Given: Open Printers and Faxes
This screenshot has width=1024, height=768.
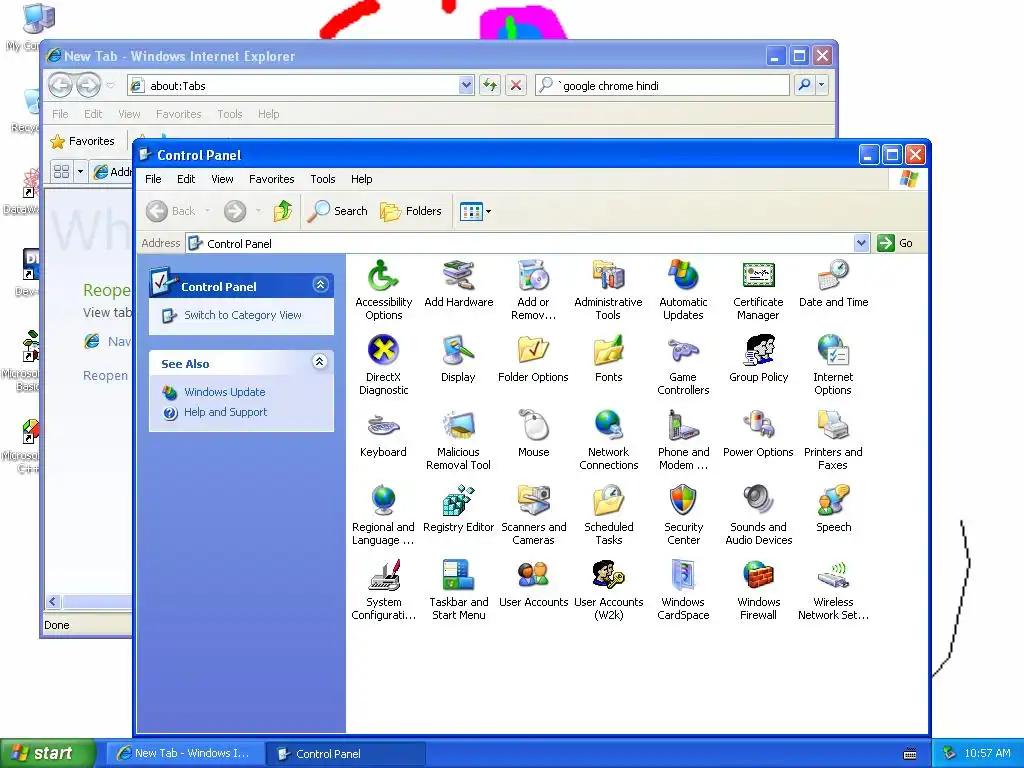Looking at the screenshot, I should [x=833, y=440].
